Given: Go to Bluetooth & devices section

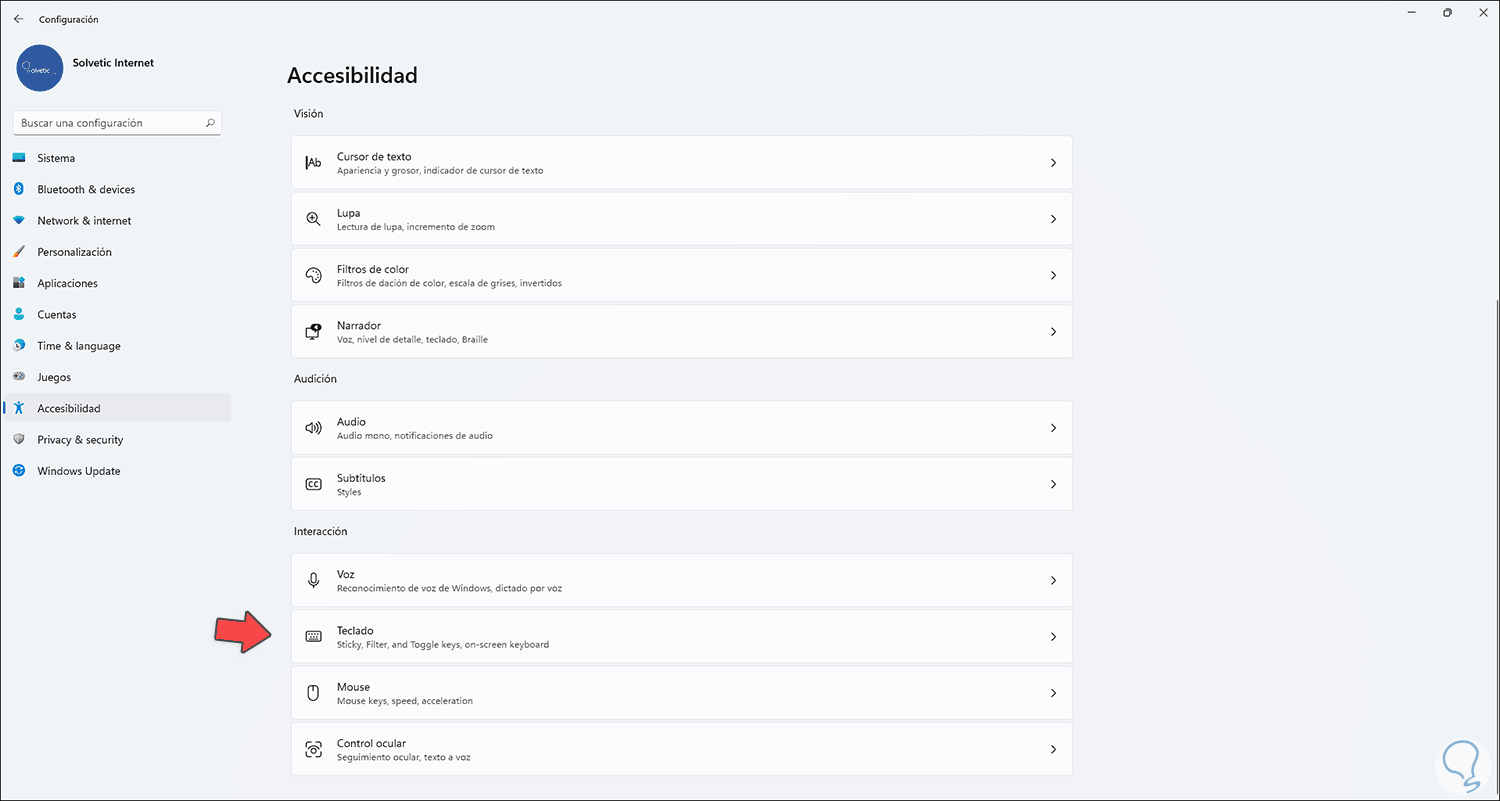Looking at the screenshot, I should 86,189.
